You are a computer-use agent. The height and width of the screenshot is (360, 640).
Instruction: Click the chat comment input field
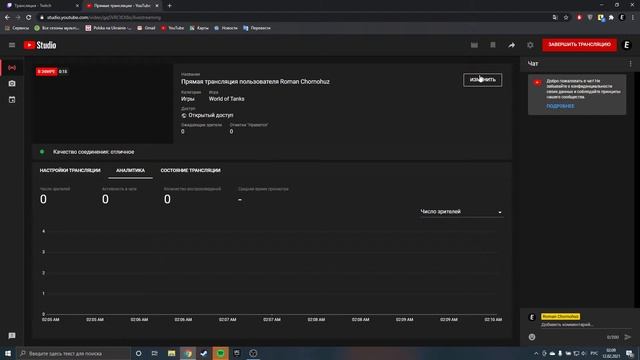click(585, 325)
